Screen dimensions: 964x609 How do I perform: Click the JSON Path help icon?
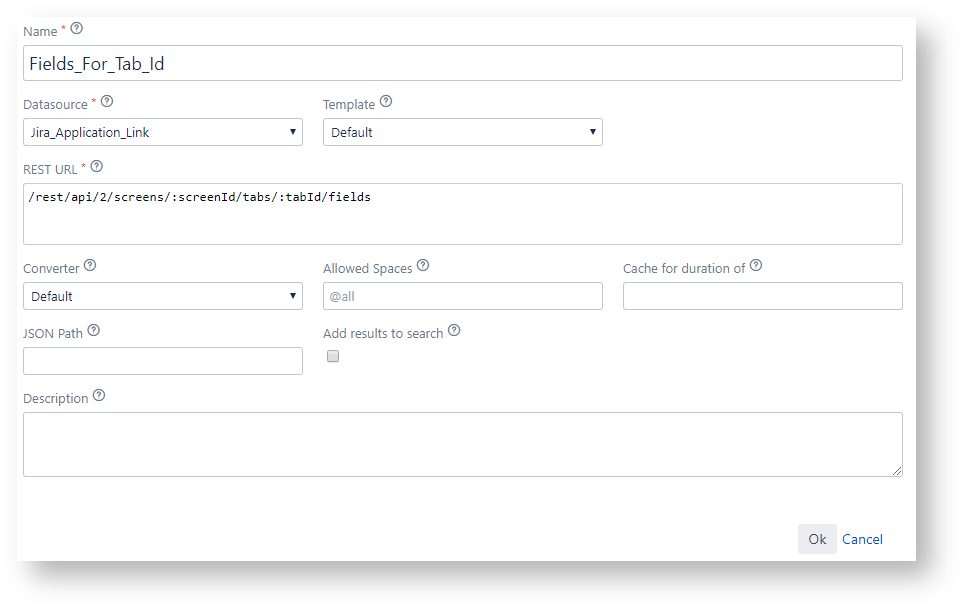(x=94, y=331)
